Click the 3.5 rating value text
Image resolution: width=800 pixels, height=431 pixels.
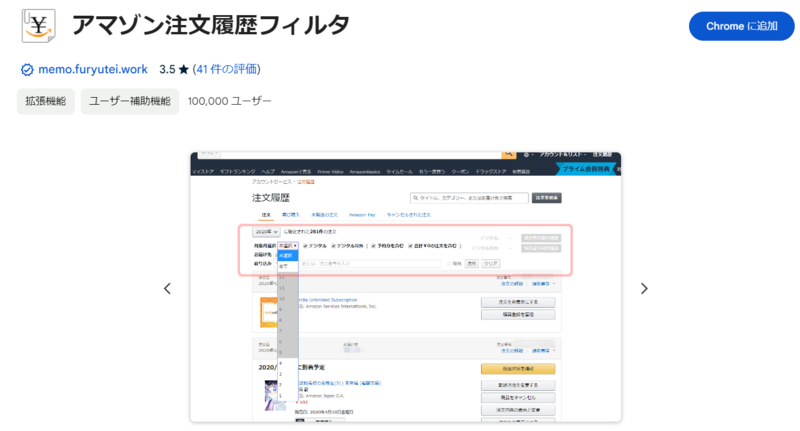point(167,69)
